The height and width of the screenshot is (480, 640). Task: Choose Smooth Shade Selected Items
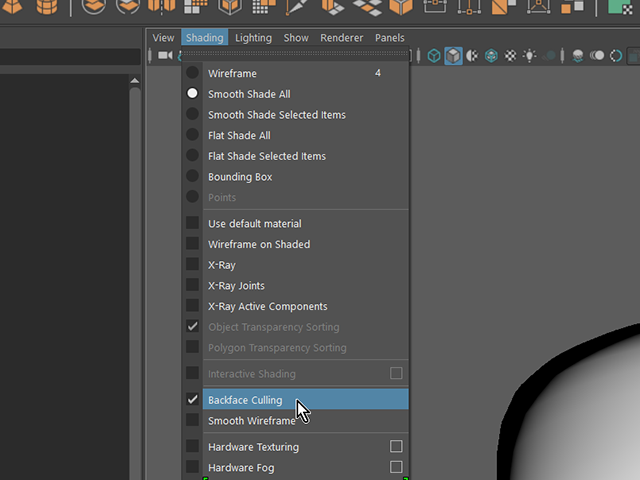pyautogui.click(x=295, y=115)
